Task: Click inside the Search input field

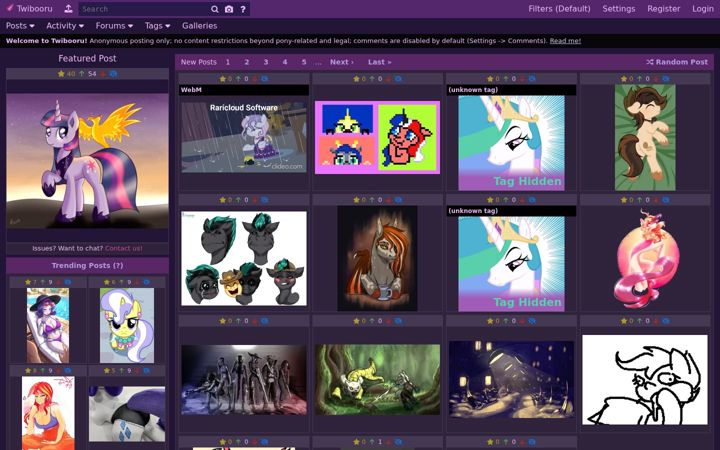Action: [143, 9]
